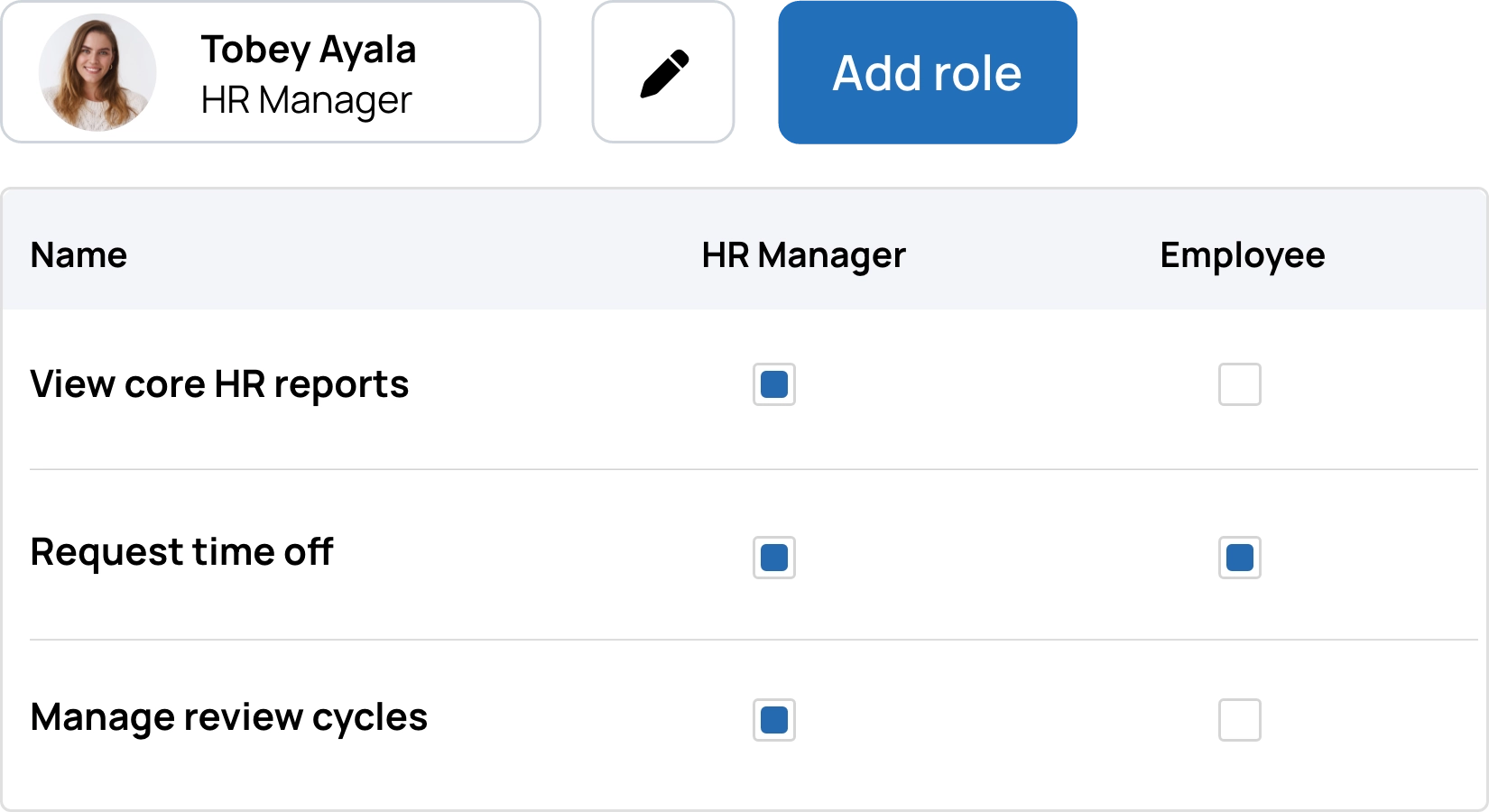
Task: Select the Employee column header
Action: 1242,255
